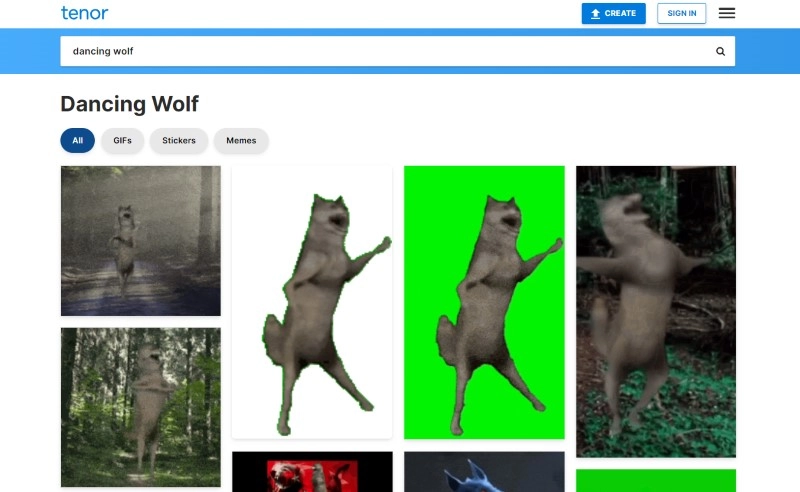
Task: Open the blurry wolf in dark forest GIF
Action: pyautogui.click(x=656, y=311)
